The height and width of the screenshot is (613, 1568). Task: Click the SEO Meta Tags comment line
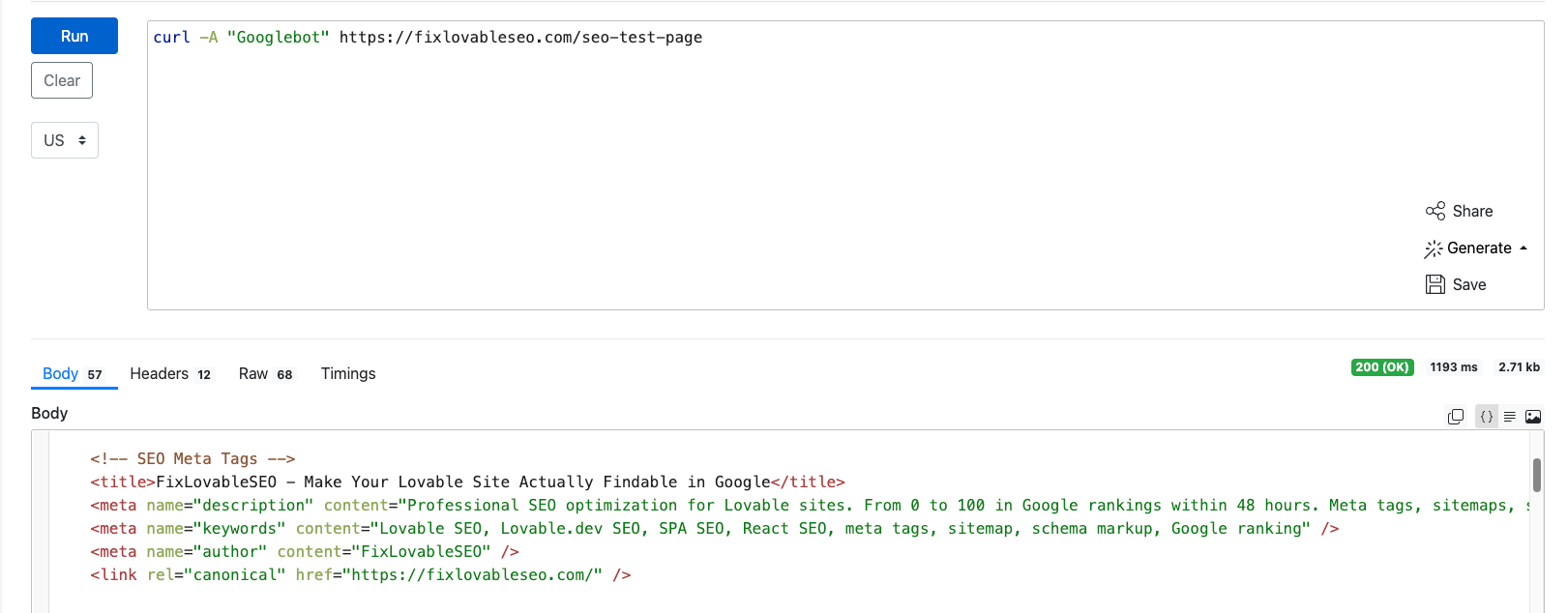coord(192,458)
